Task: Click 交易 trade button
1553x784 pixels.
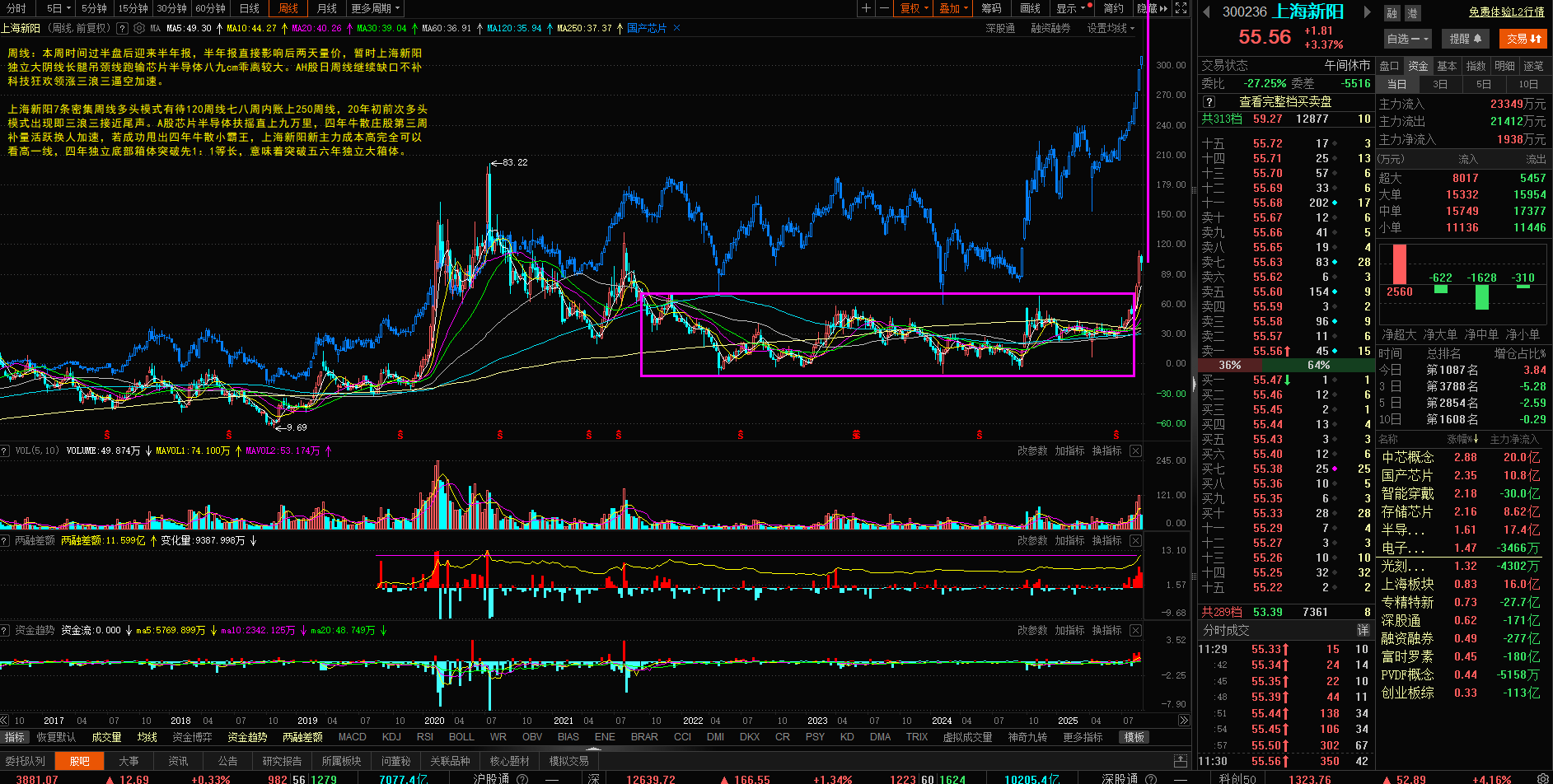Action: (x=1523, y=39)
